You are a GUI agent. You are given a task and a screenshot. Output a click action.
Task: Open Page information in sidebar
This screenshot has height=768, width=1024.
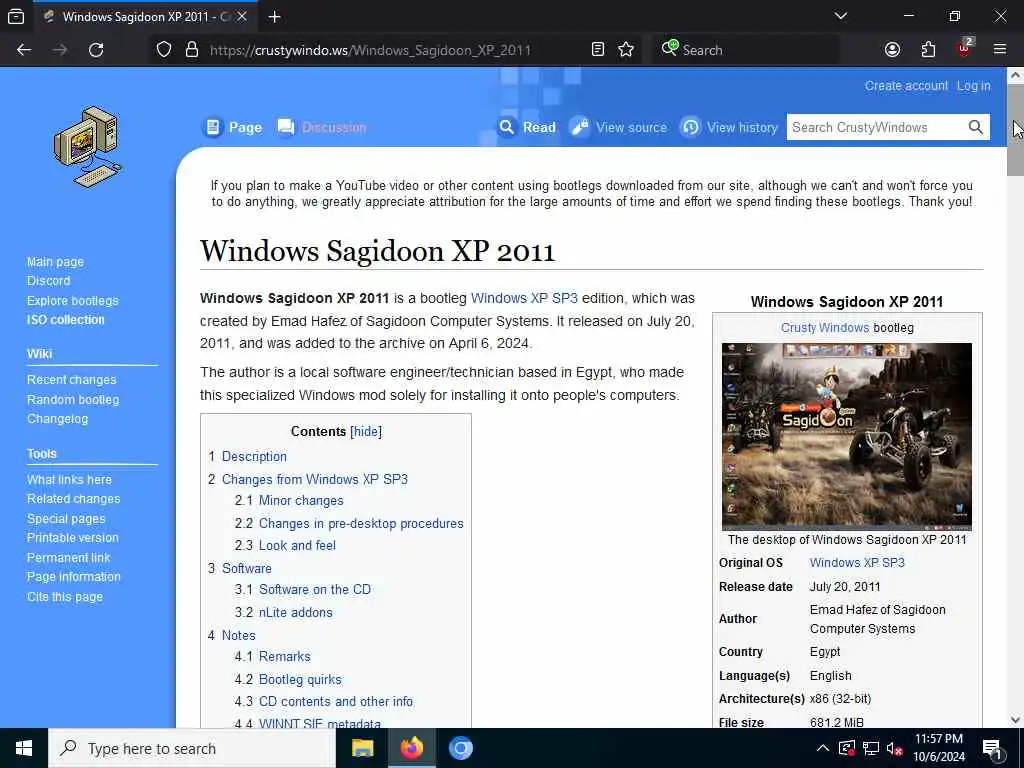(74, 577)
